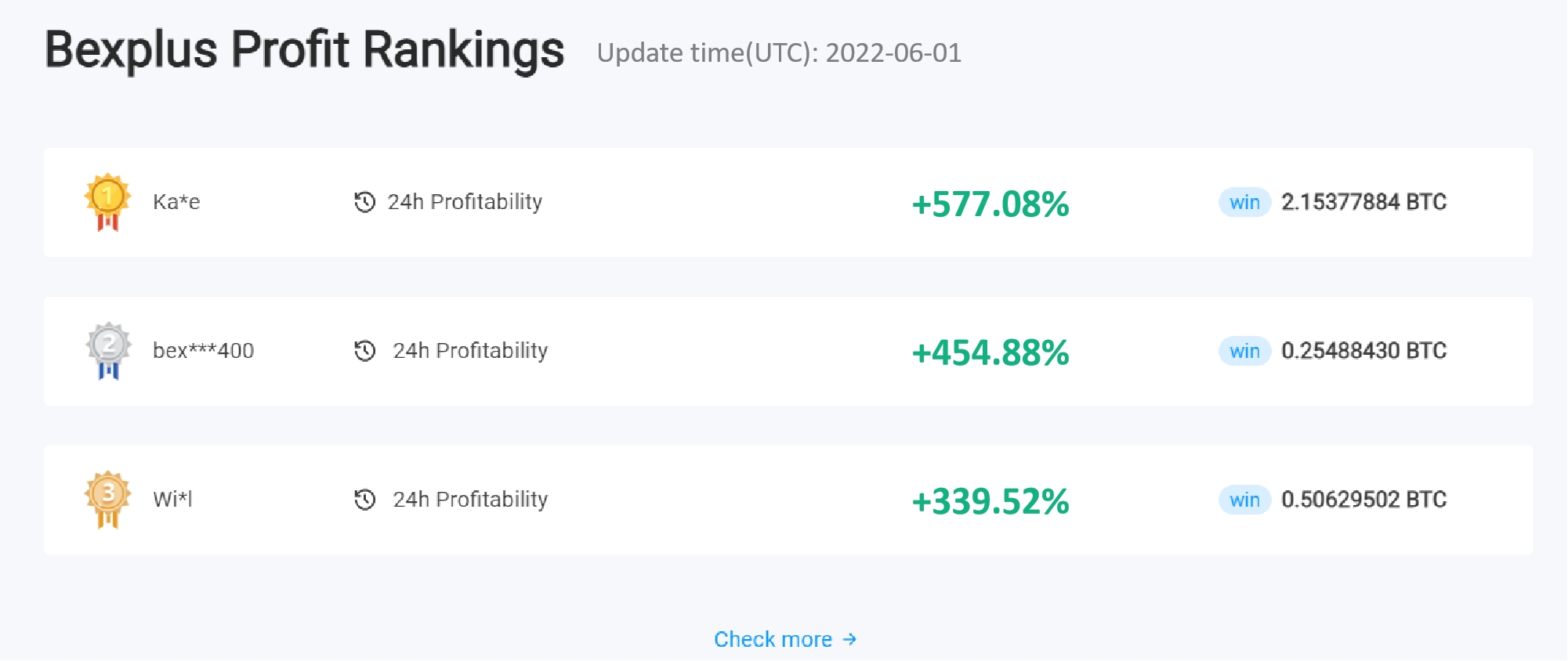This screenshot has height=661, width=1568.
Task: Select the win badge next to 0.50629502 BTC
Action: click(1244, 500)
